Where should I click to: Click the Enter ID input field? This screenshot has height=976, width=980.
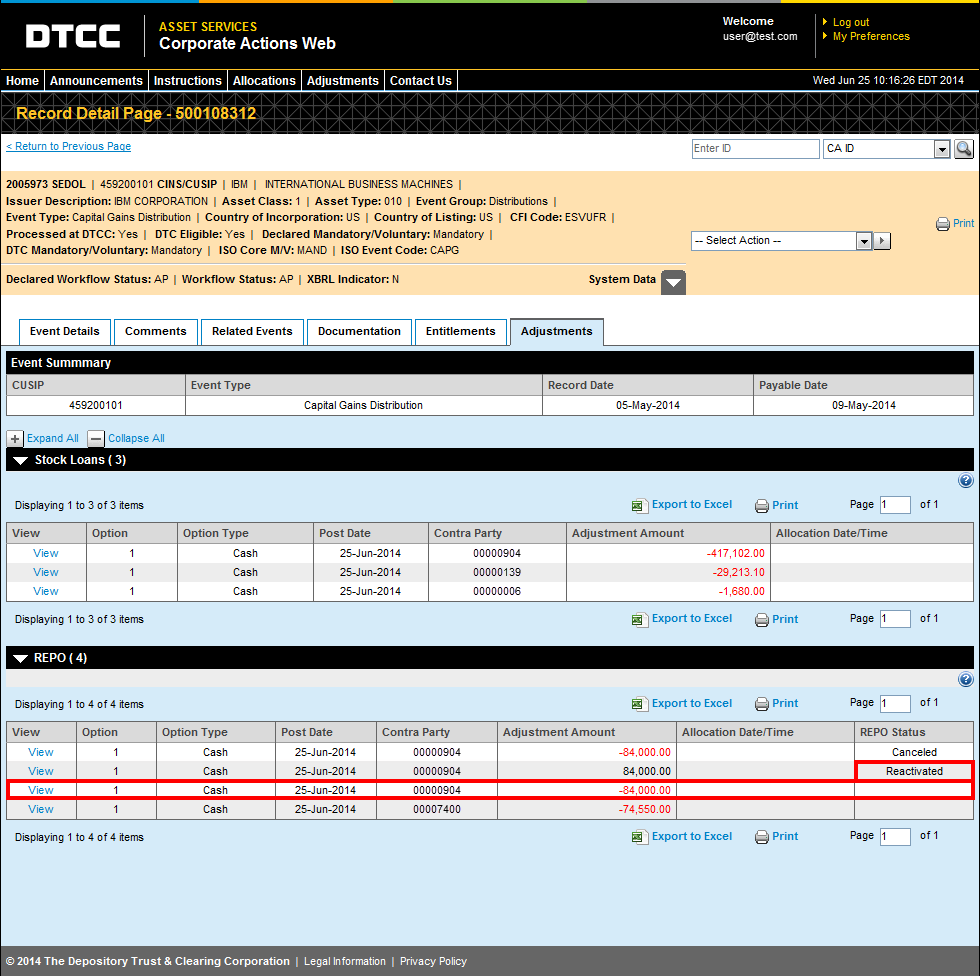click(x=755, y=149)
